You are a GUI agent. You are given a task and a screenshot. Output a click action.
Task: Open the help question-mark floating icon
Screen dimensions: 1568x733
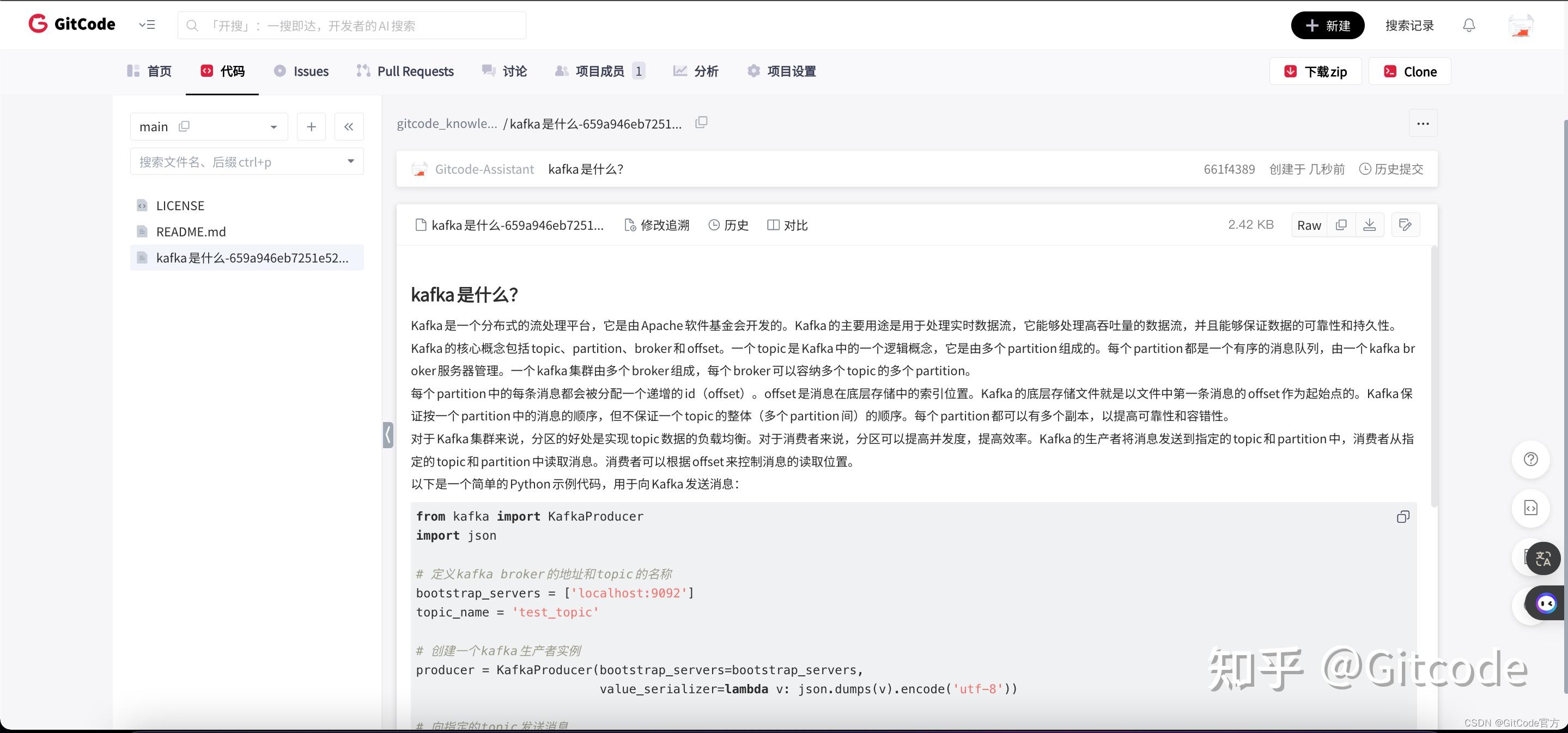tap(1531, 459)
